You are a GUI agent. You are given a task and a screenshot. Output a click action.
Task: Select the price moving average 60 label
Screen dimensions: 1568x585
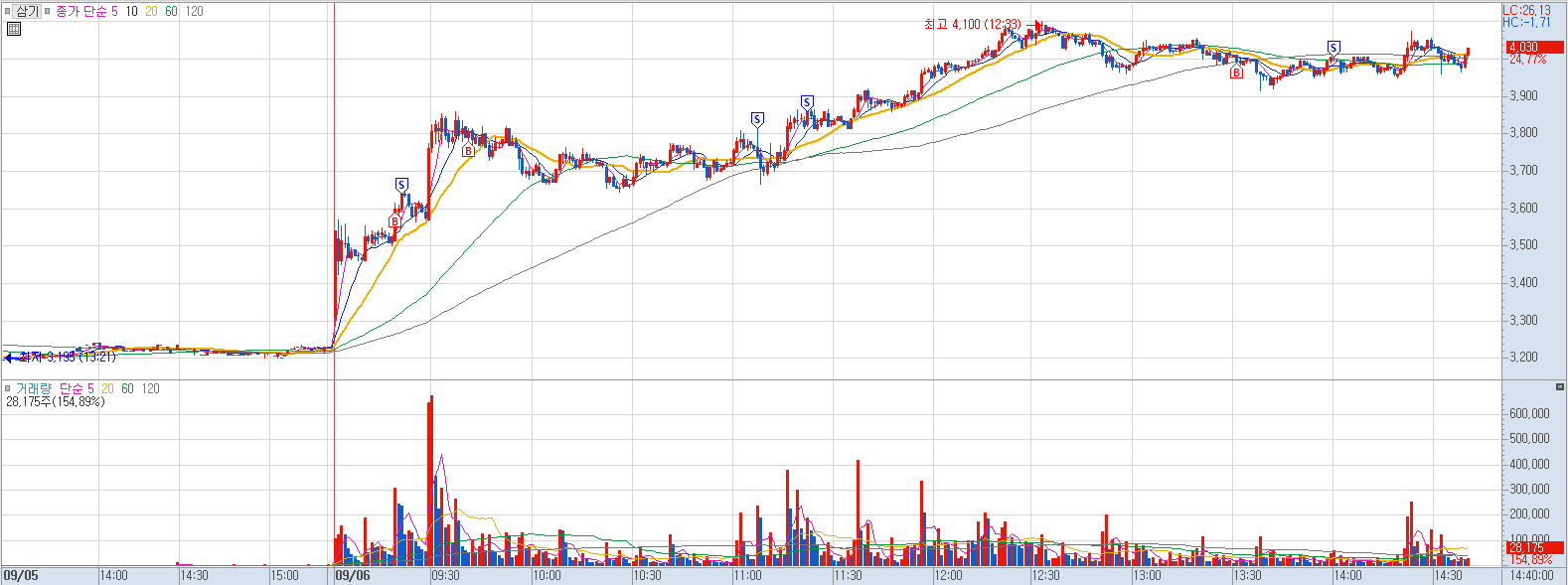tap(171, 11)
